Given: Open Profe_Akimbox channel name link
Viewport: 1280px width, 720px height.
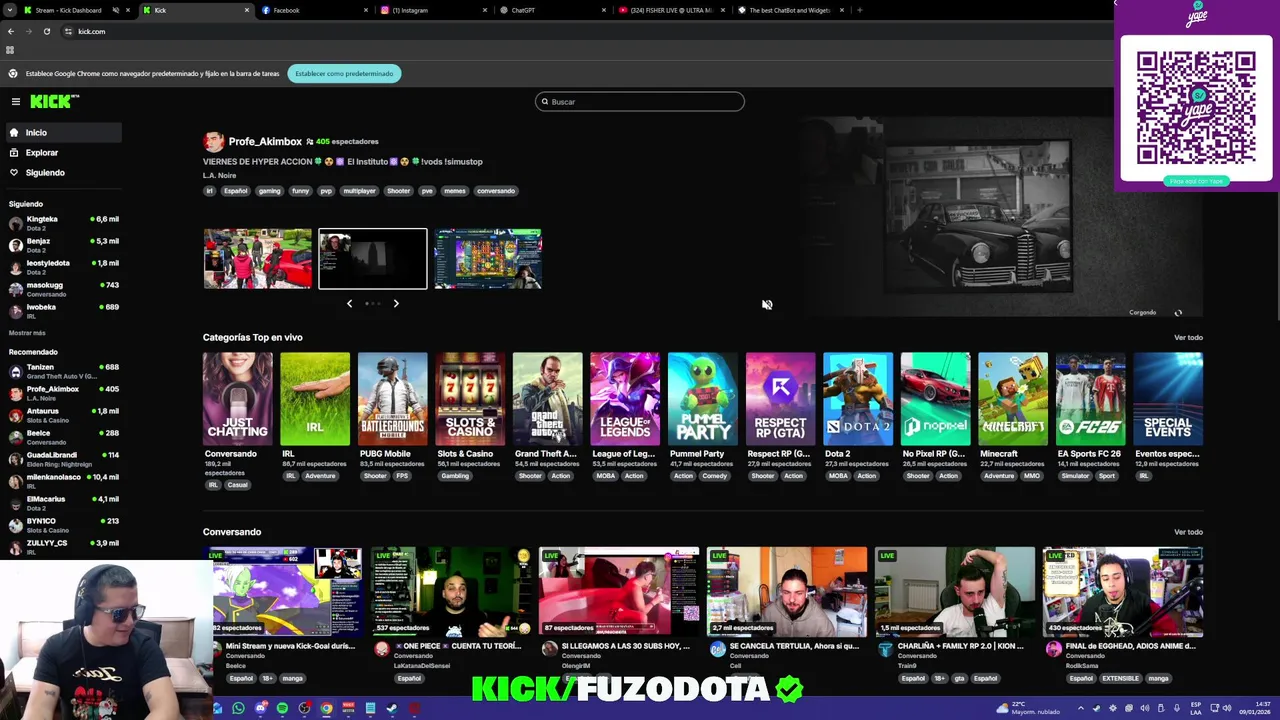Looking at the screenshot, I should pyautogui.click(x=265, y=141).
